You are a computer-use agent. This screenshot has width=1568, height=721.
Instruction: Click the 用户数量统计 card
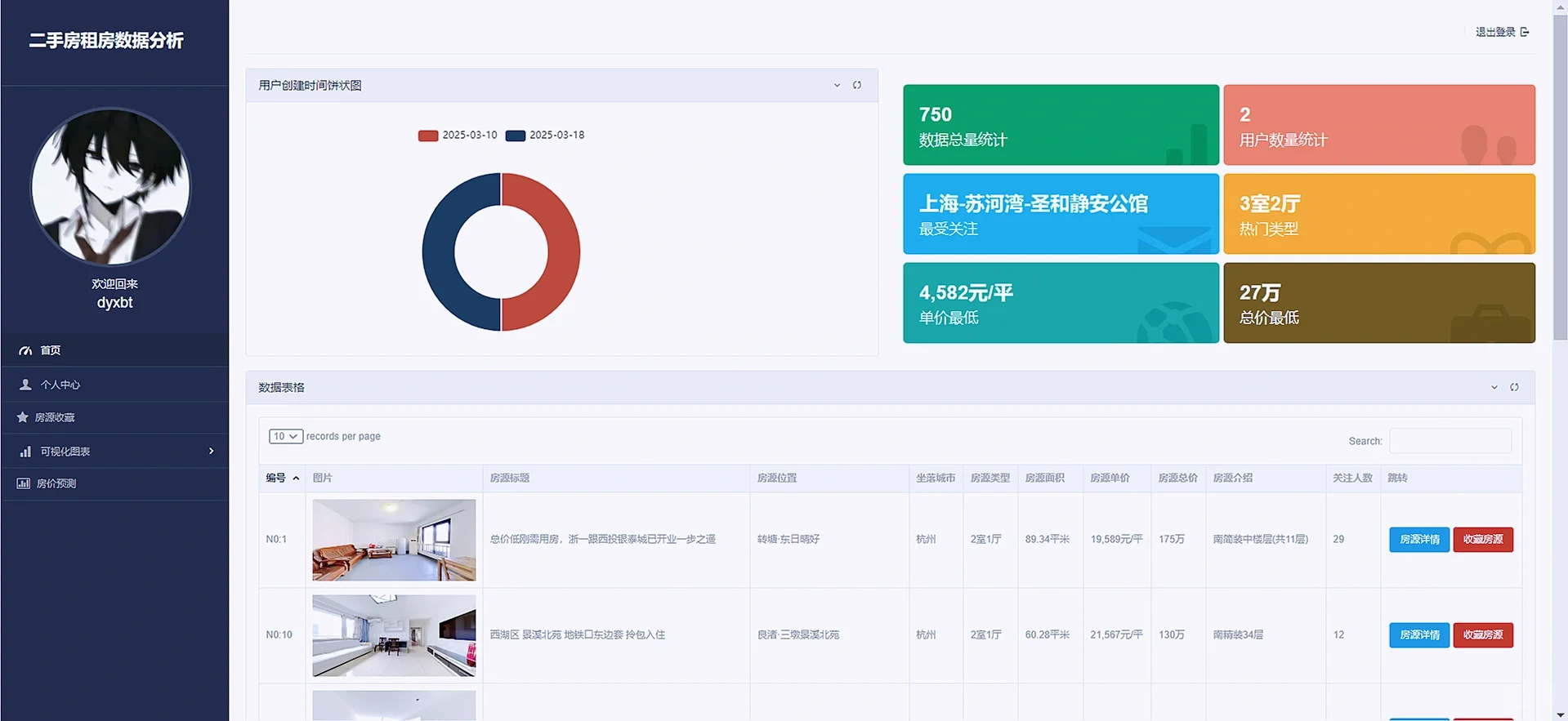(1379, 125)
